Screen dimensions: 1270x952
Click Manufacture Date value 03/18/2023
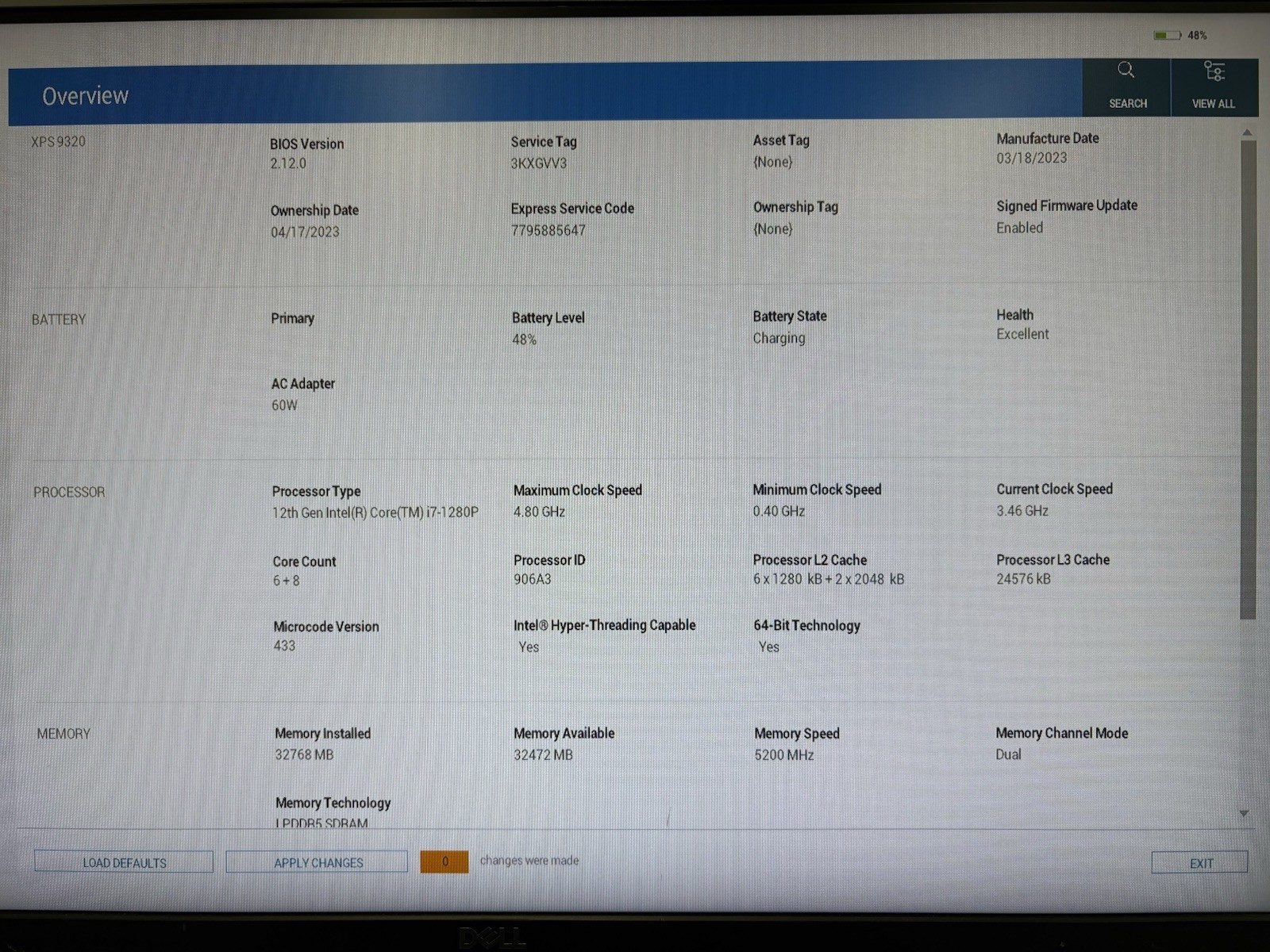tap(1031, 158)
